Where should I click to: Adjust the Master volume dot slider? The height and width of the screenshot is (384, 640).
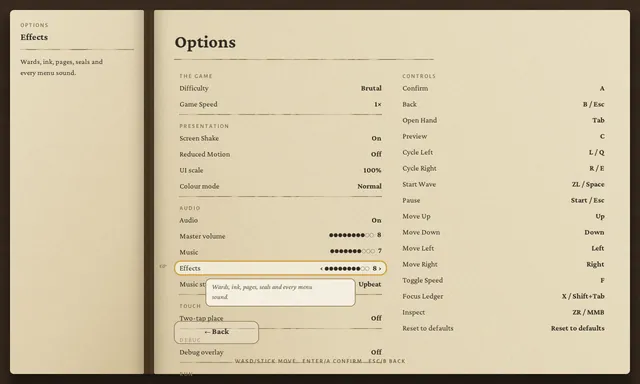click(x=351, y=235)
